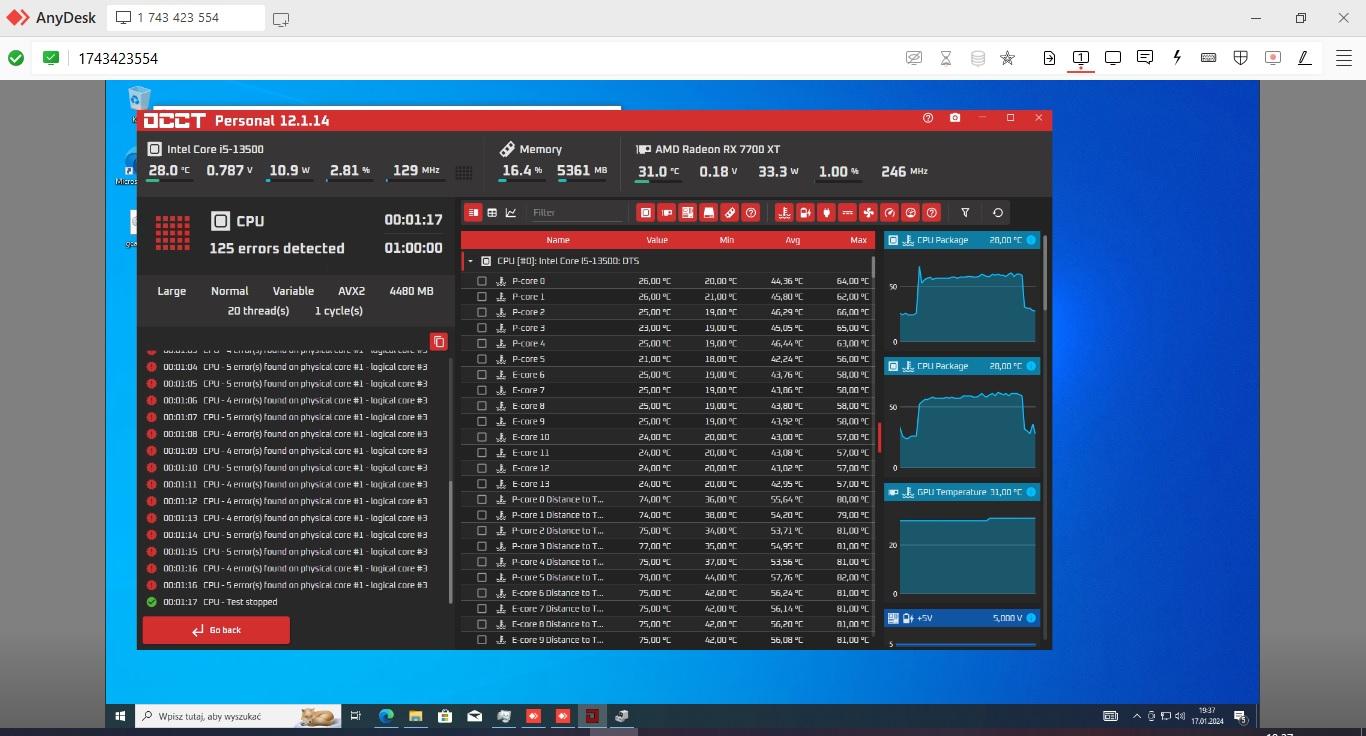Open the AnyDesk chat icon
Screen dimensions: 1366x736
point(1145,58)
